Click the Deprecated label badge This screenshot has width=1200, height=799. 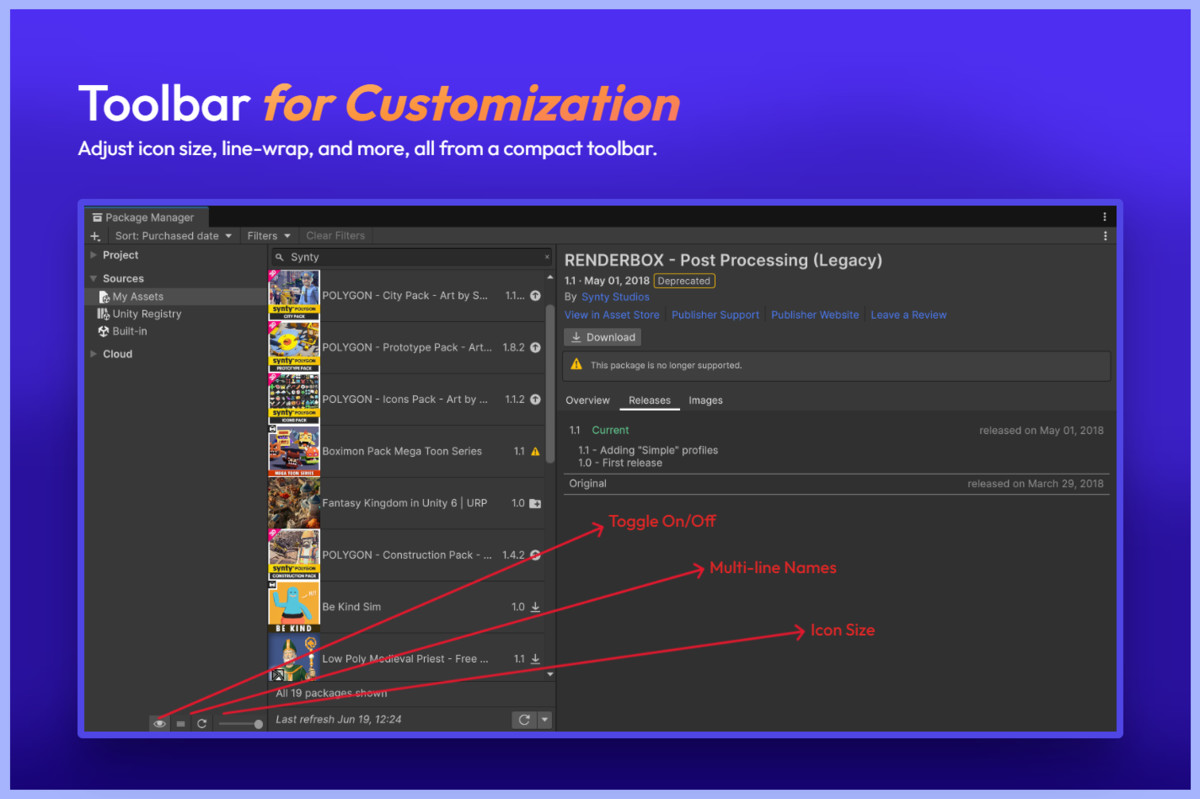pos(684,281)
